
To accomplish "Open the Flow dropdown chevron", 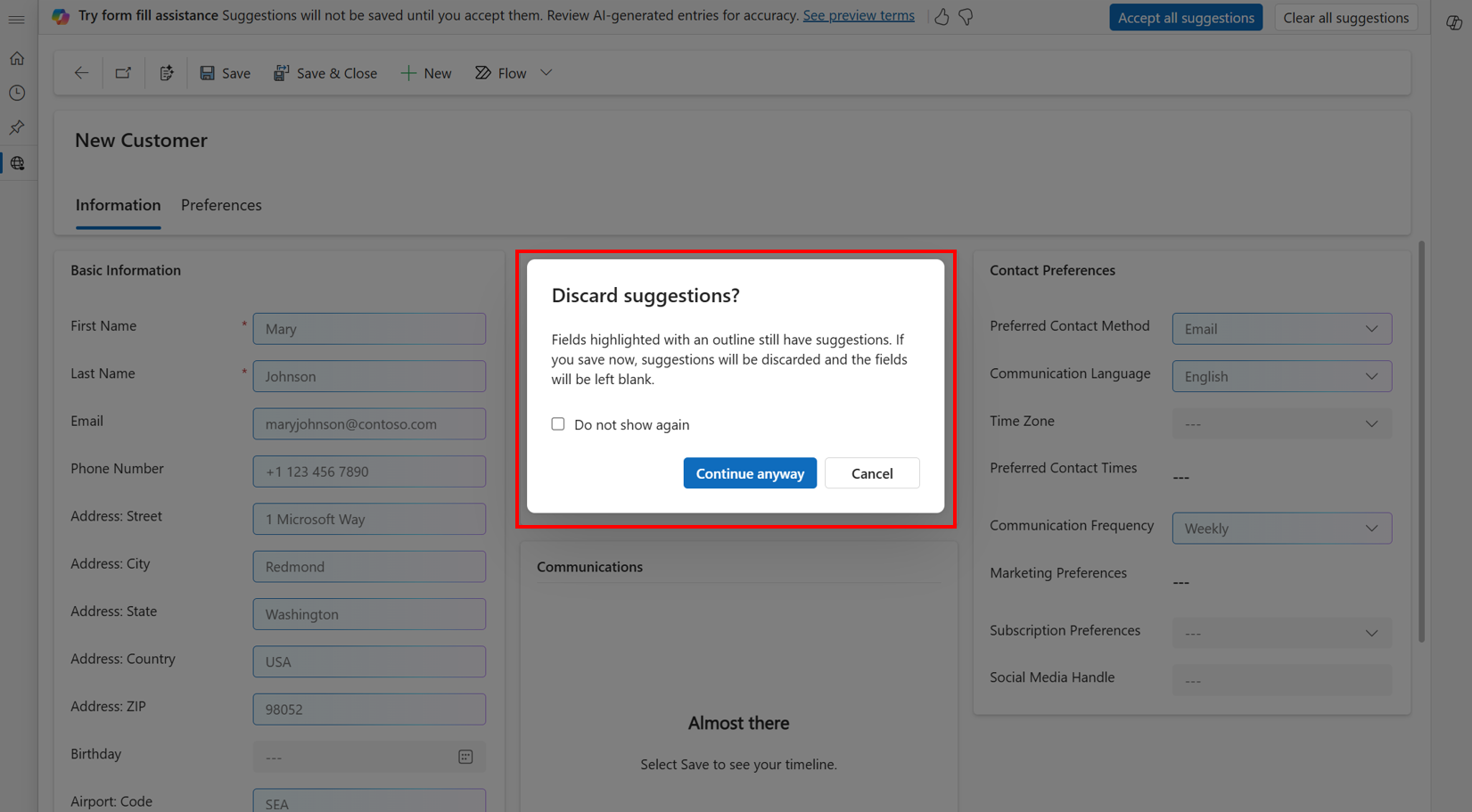I will click(545, 72).
